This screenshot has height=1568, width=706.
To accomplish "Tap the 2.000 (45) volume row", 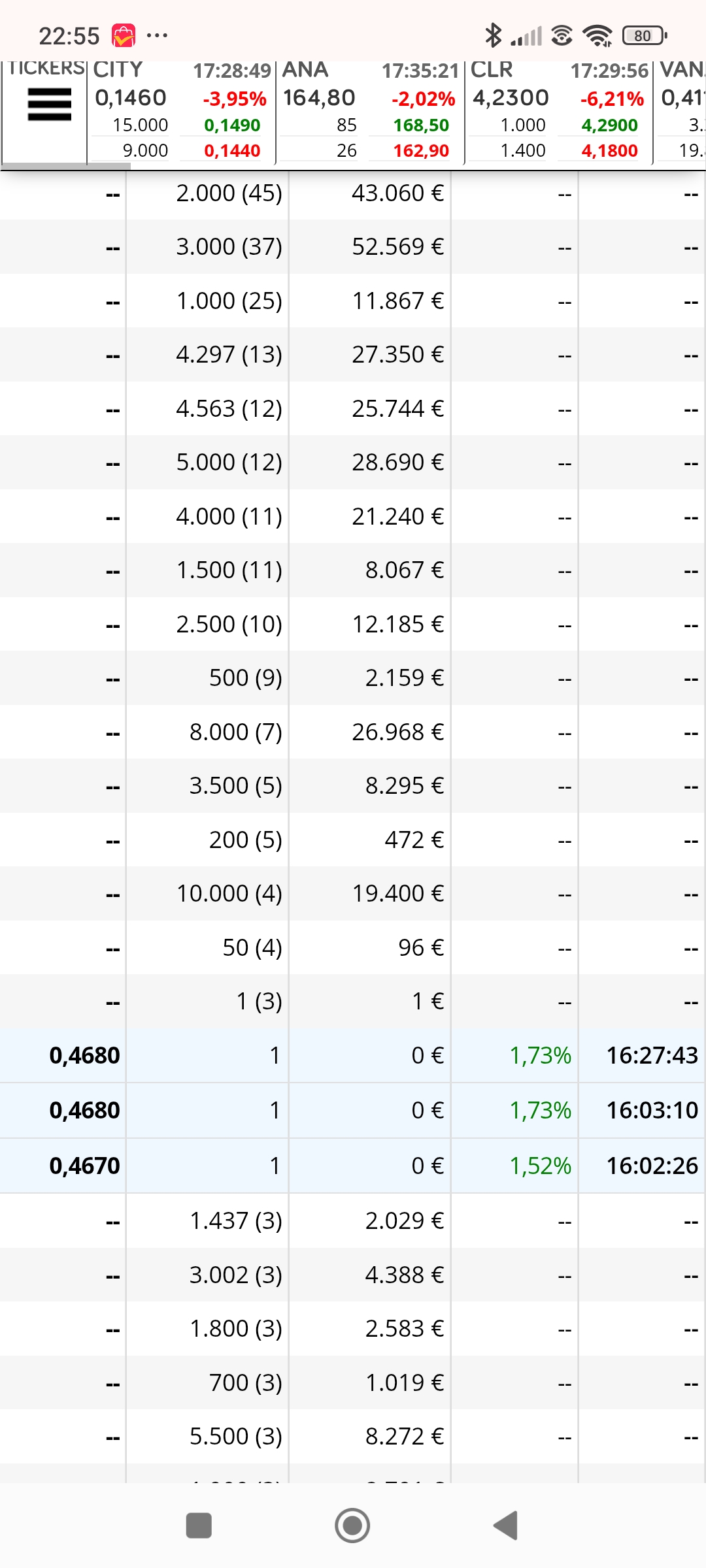I will 353,193.
